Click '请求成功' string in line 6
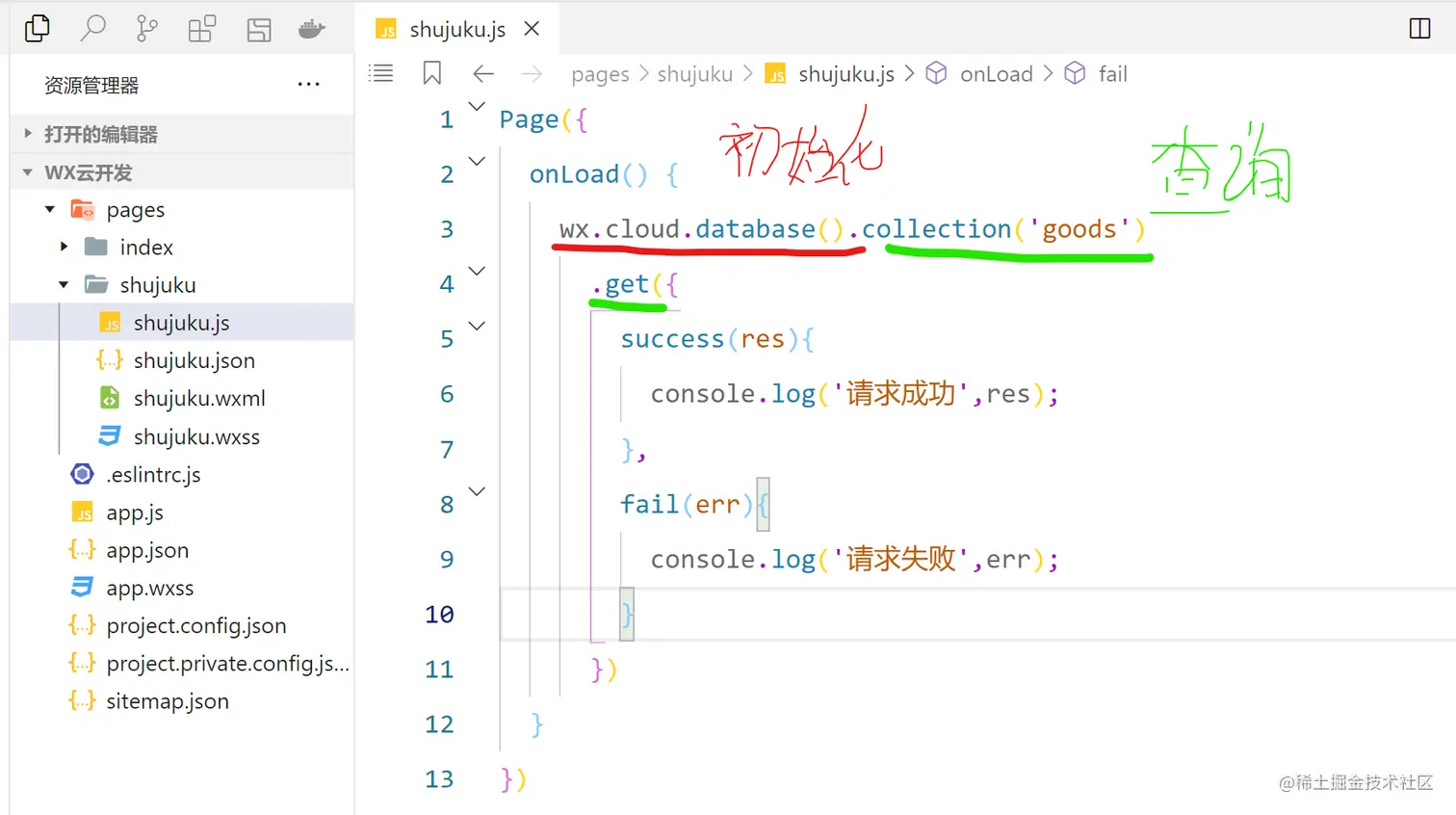The image size is (1456, 815). coord(900,394)
